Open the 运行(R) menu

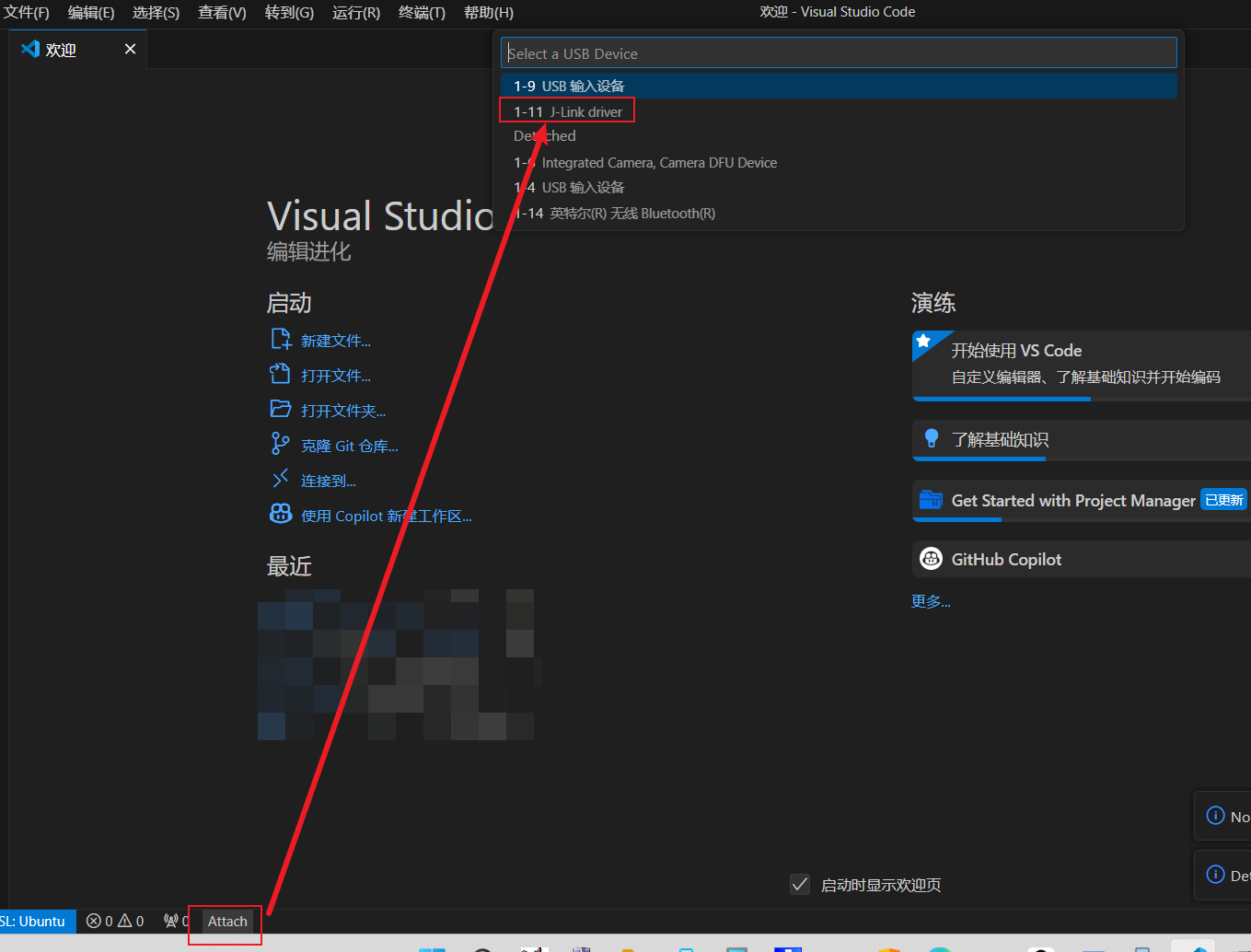point(355,12)
